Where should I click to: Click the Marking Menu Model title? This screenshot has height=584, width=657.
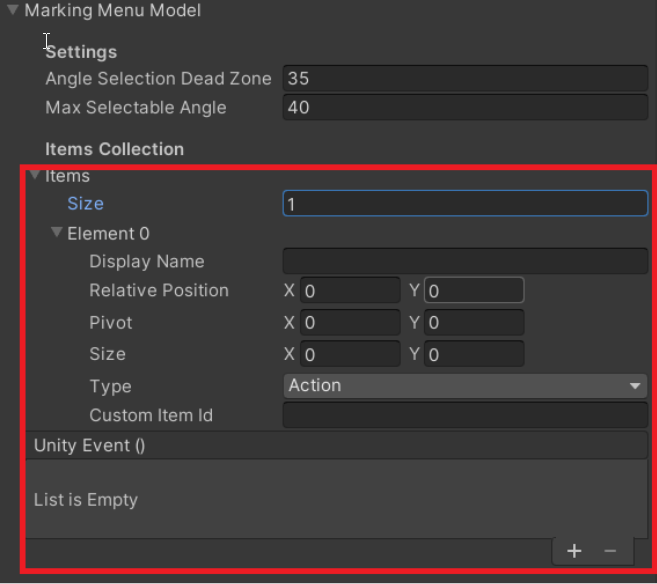(x=112, y=10)
